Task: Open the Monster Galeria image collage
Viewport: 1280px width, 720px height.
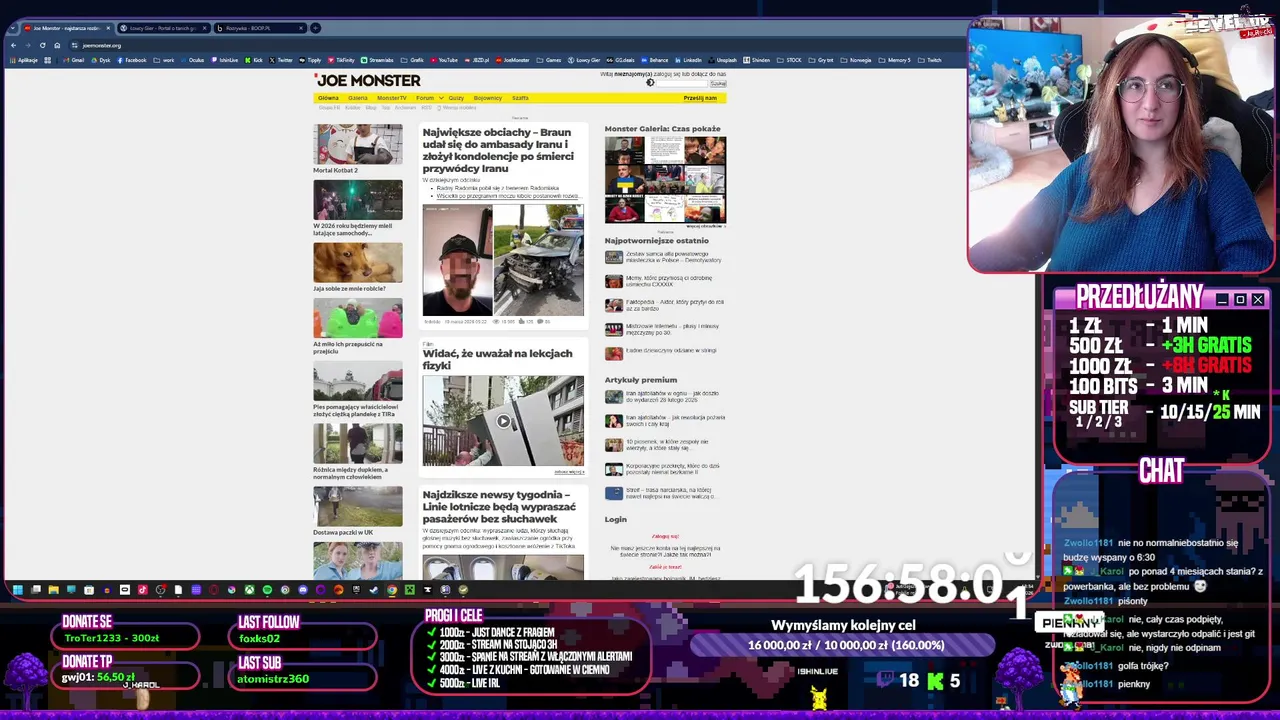Action: 665,180
